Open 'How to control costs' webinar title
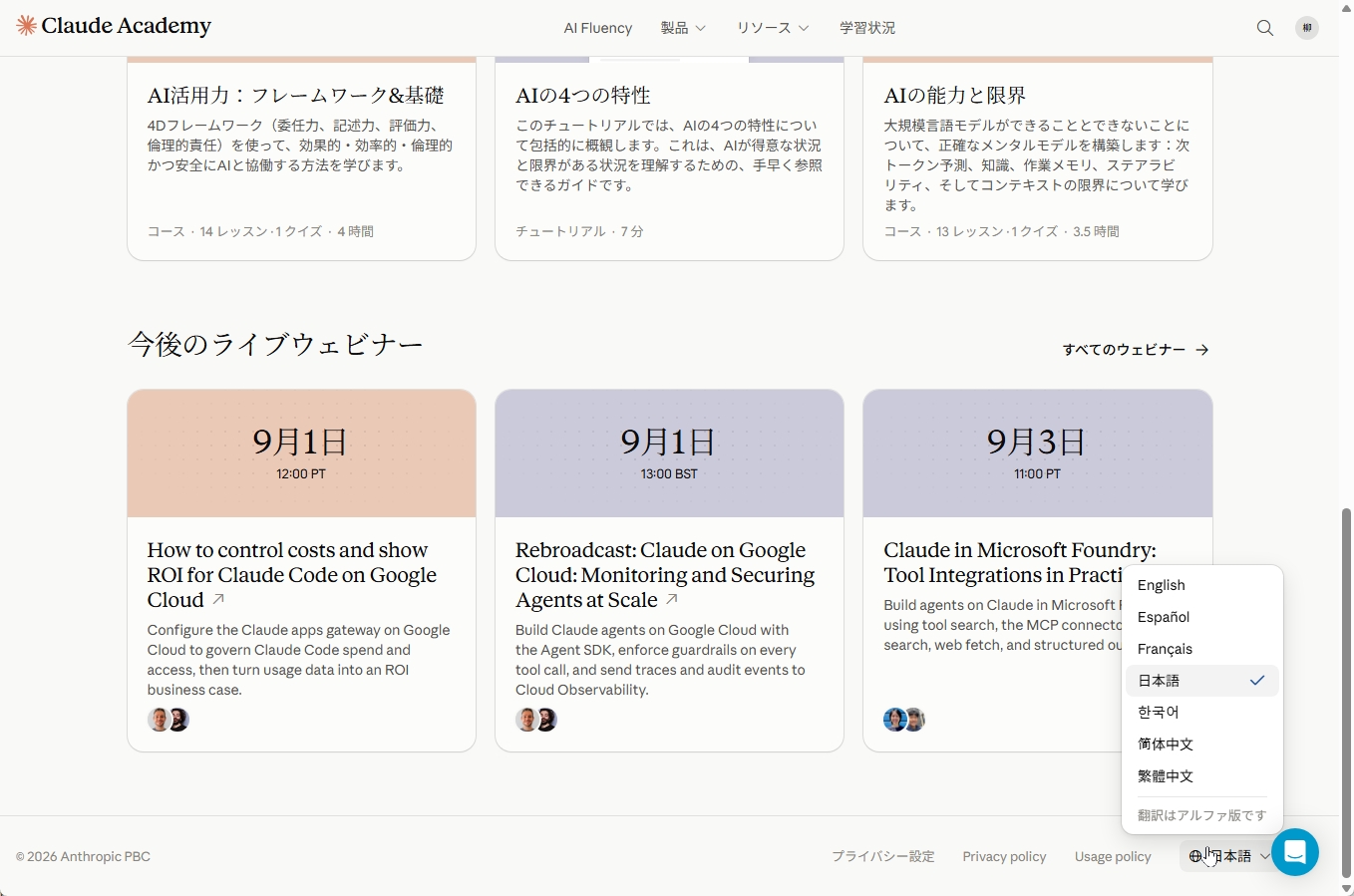Viewport: 1354px width, 896px height. point(292,575)
